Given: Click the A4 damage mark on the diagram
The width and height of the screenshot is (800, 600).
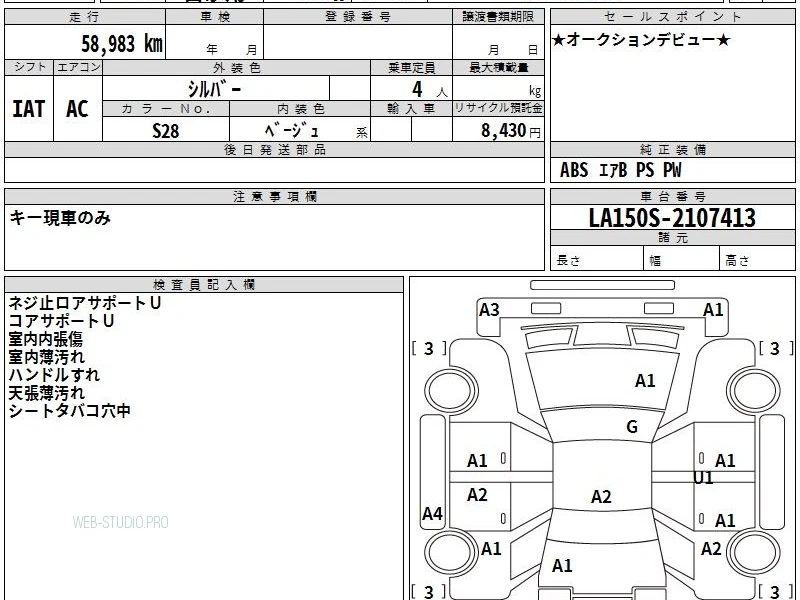Looking at the screenshot, I should click(432, 514).
